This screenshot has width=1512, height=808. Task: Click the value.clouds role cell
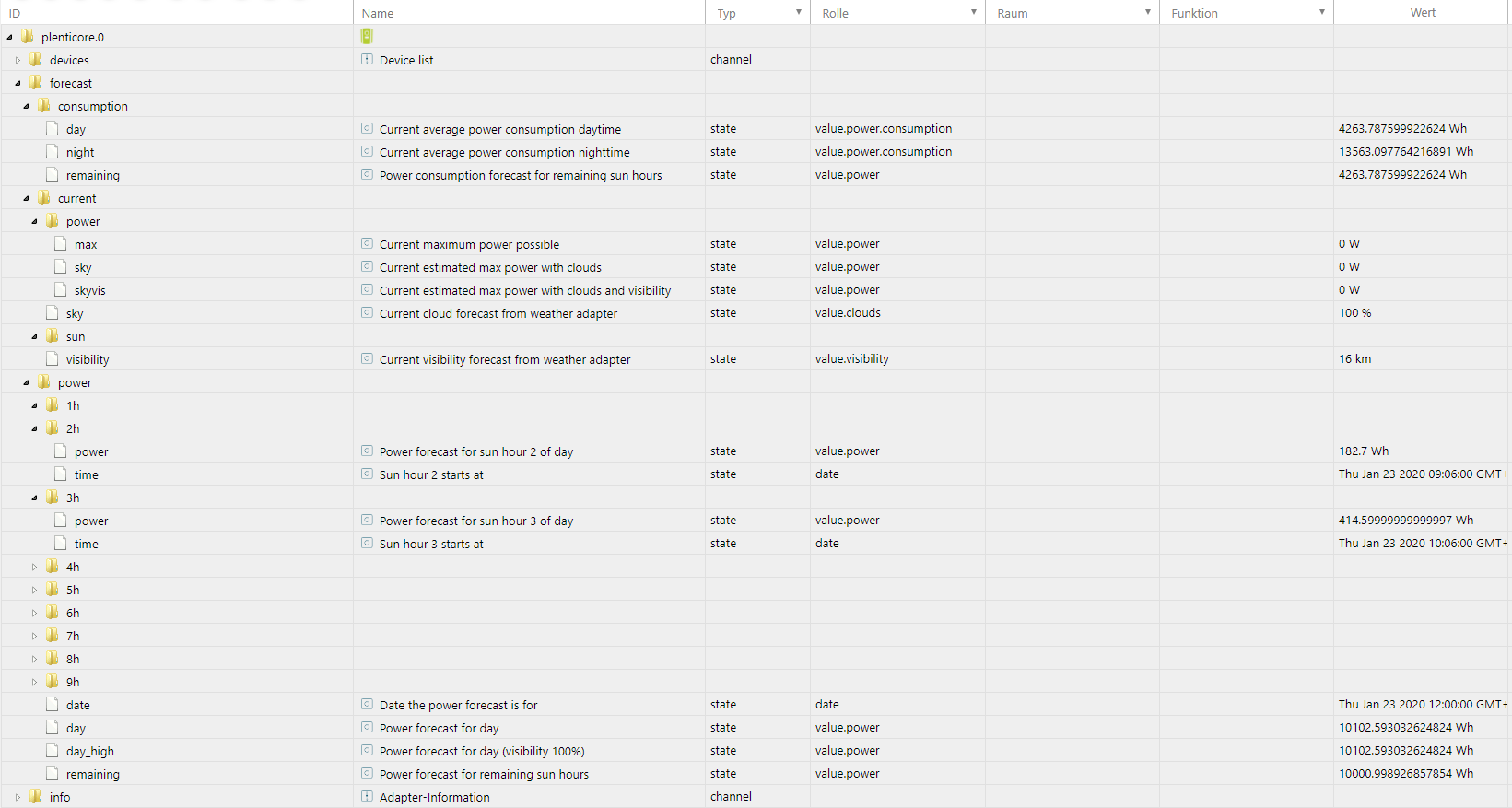(848, 312)
